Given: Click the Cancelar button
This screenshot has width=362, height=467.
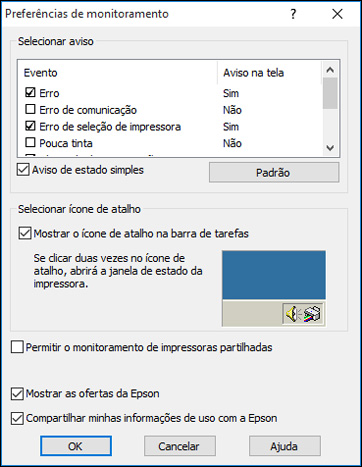Looking at the screenshot, I should [180, 446].
